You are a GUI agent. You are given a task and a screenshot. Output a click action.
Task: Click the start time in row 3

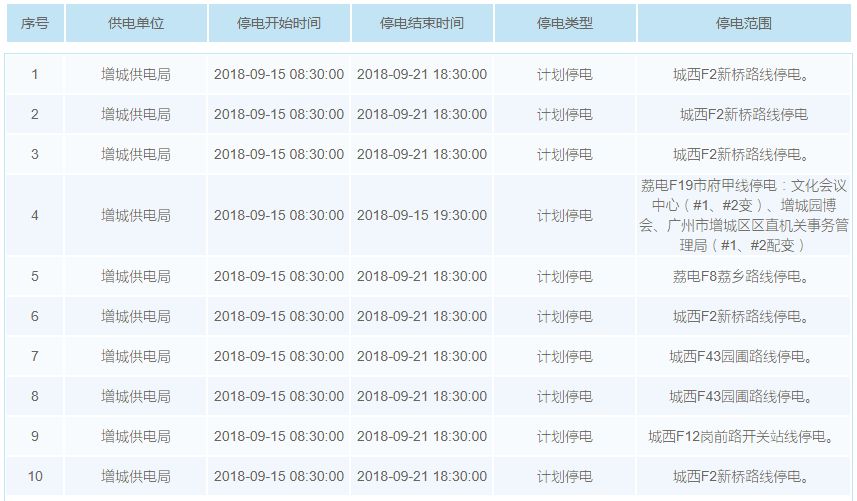pyautogui.click(x=279, y=154)
